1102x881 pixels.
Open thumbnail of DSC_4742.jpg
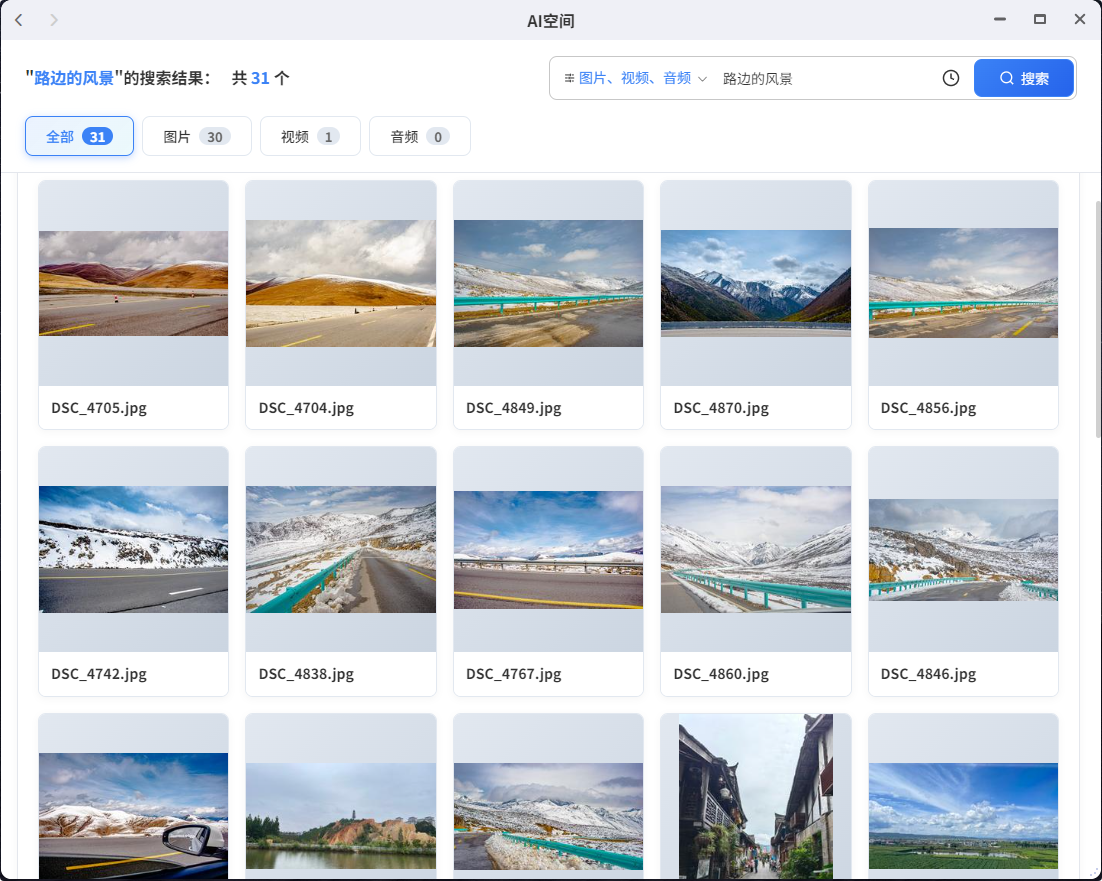(134, 549)
